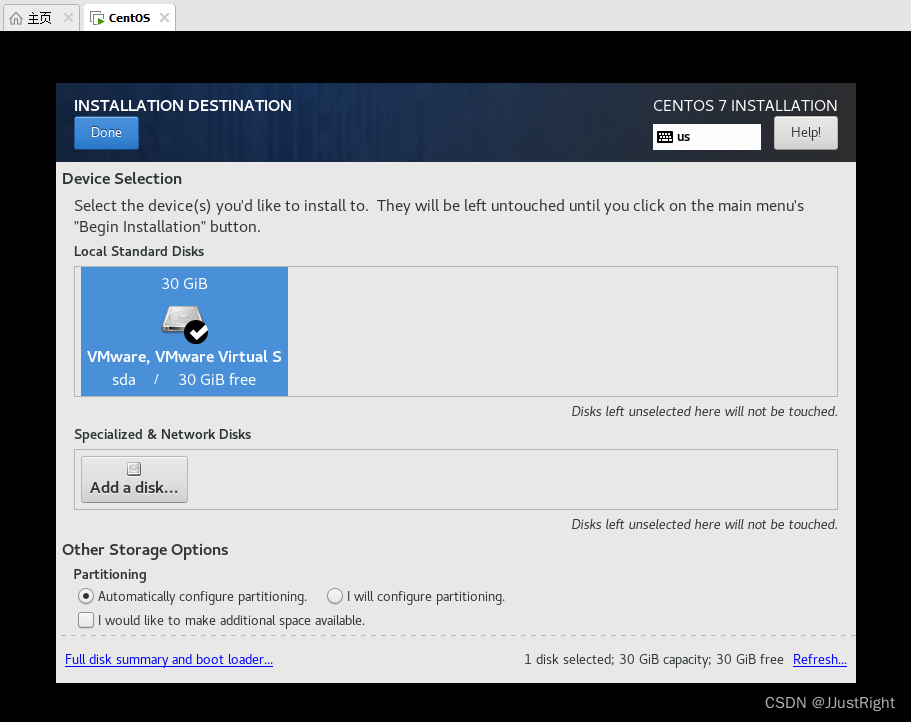This screenshot has height=722, width=911.
Task: Select I will configure partitioning
Action: pos(416,597)
